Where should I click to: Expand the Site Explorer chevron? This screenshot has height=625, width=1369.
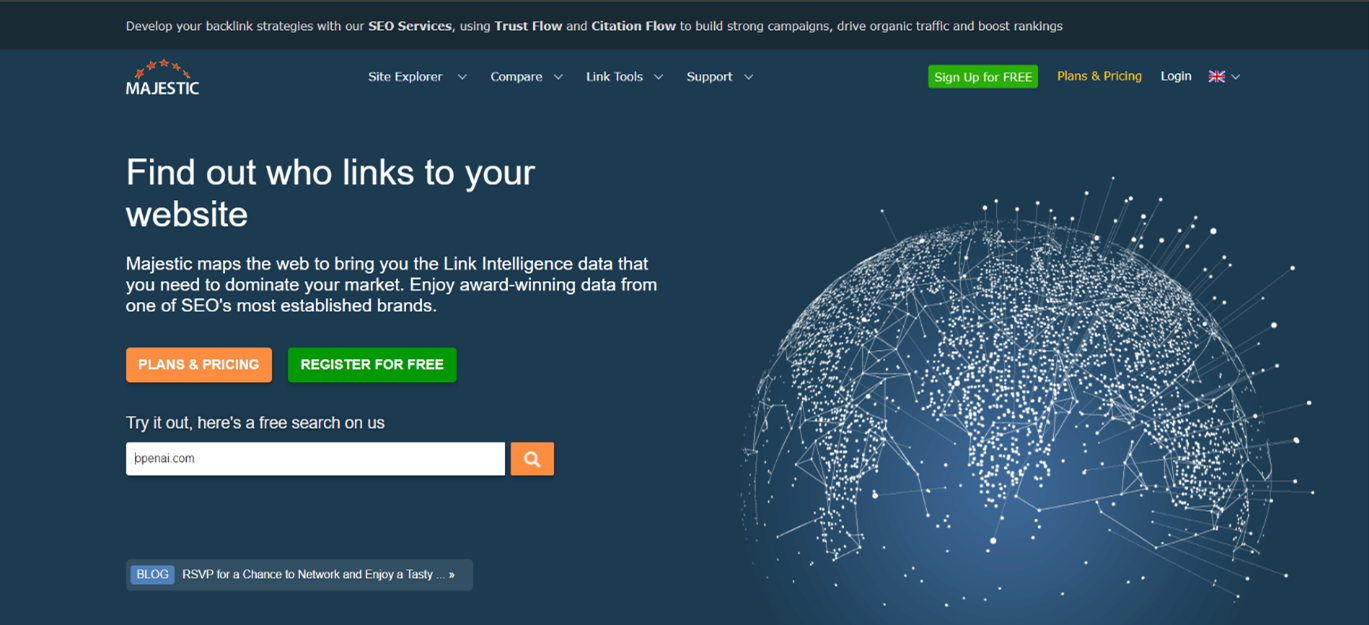point(462,77)
